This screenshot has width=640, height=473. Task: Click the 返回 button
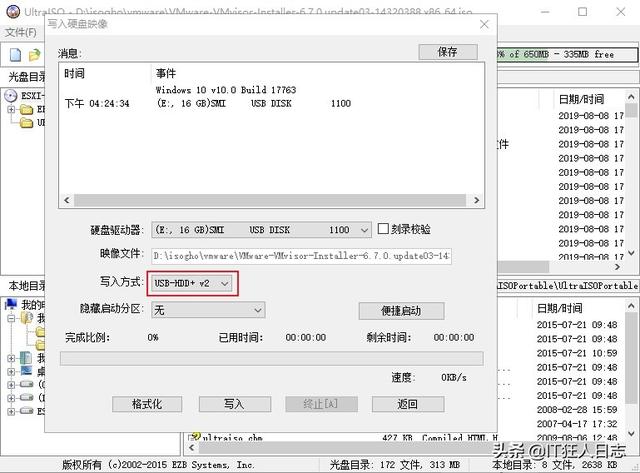tap(408, 404)
